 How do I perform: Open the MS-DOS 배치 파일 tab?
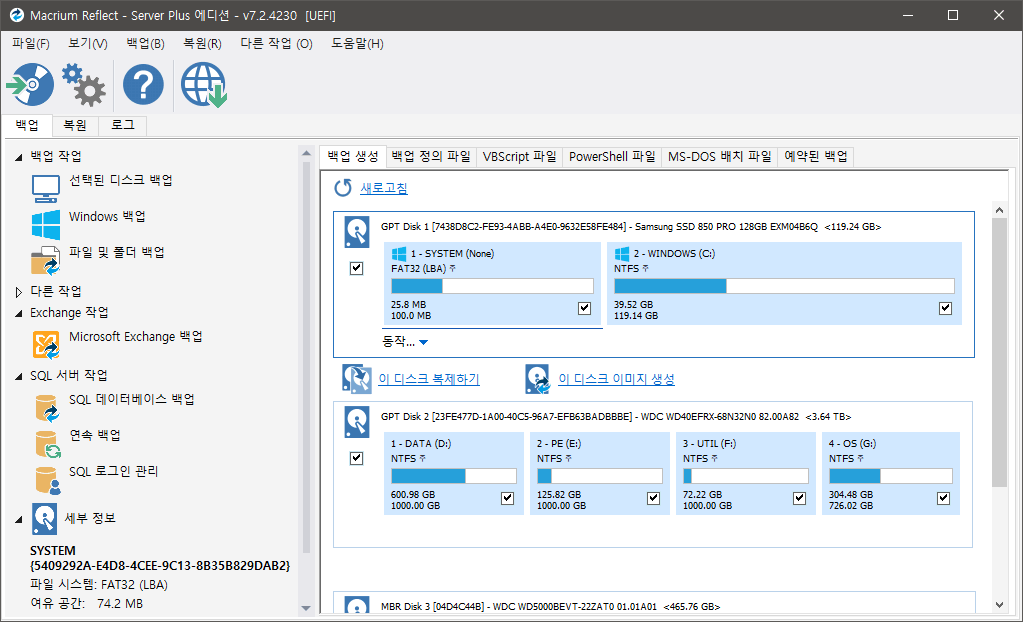[720, 157]
